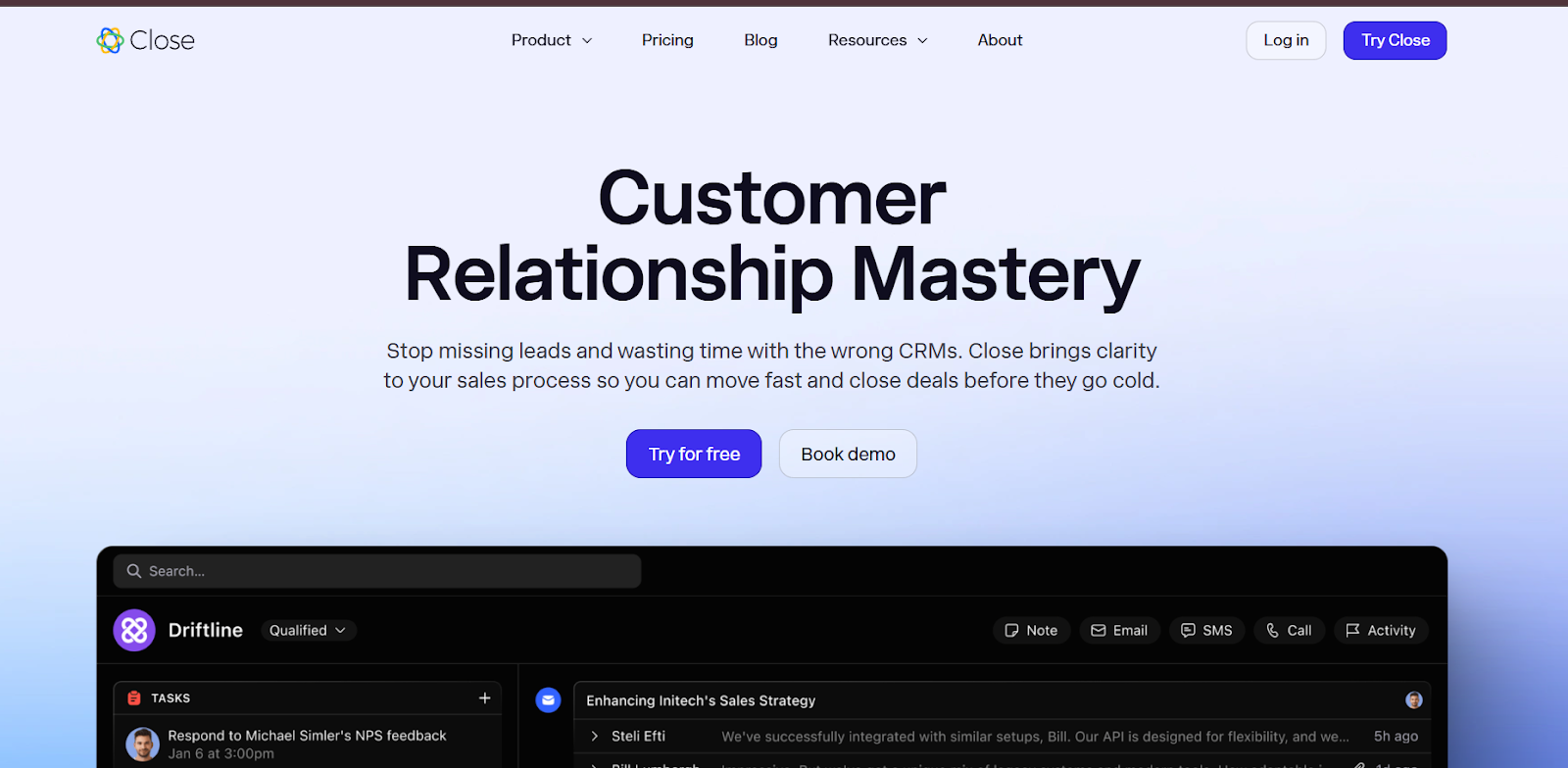The image size is (1568, 768).
Task: Expand the Steli Efti message row
Action: [x=1002, y=736]
